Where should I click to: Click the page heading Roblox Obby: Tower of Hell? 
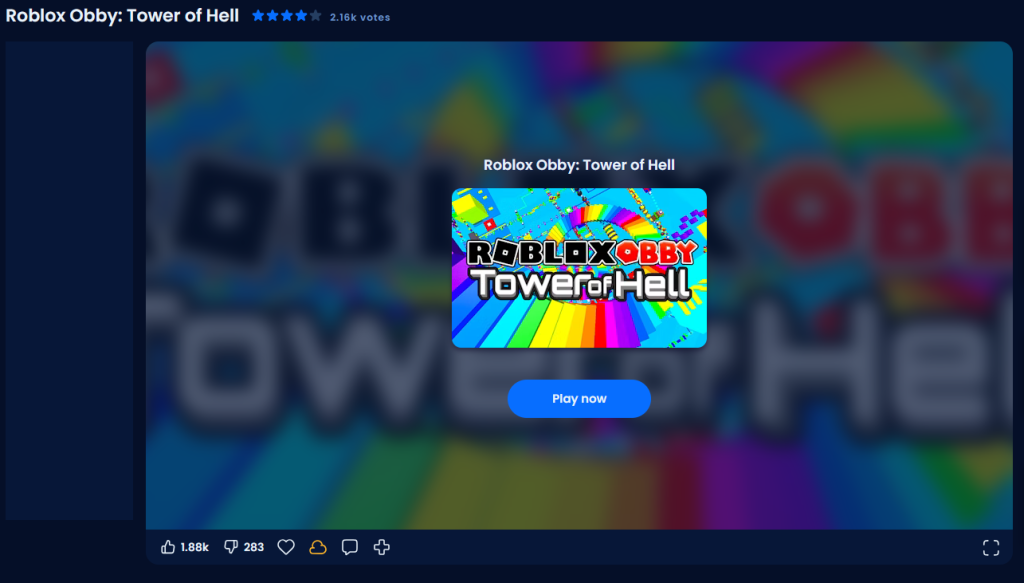(122, 16)
